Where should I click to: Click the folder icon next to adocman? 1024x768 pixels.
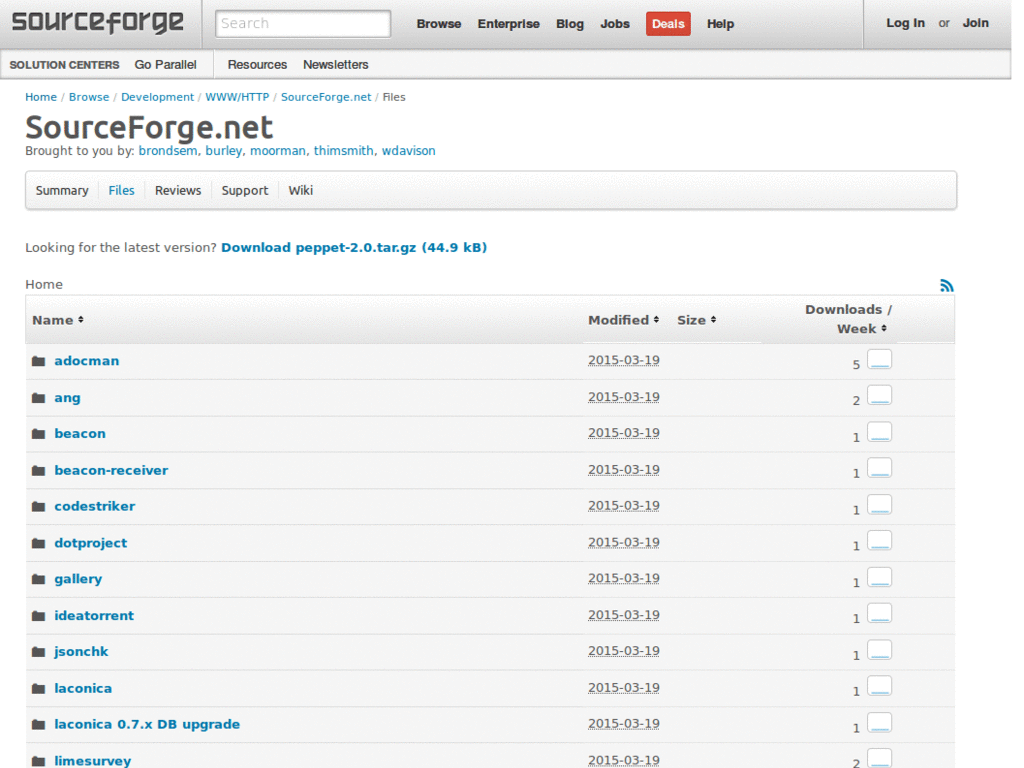pos(39,361)
